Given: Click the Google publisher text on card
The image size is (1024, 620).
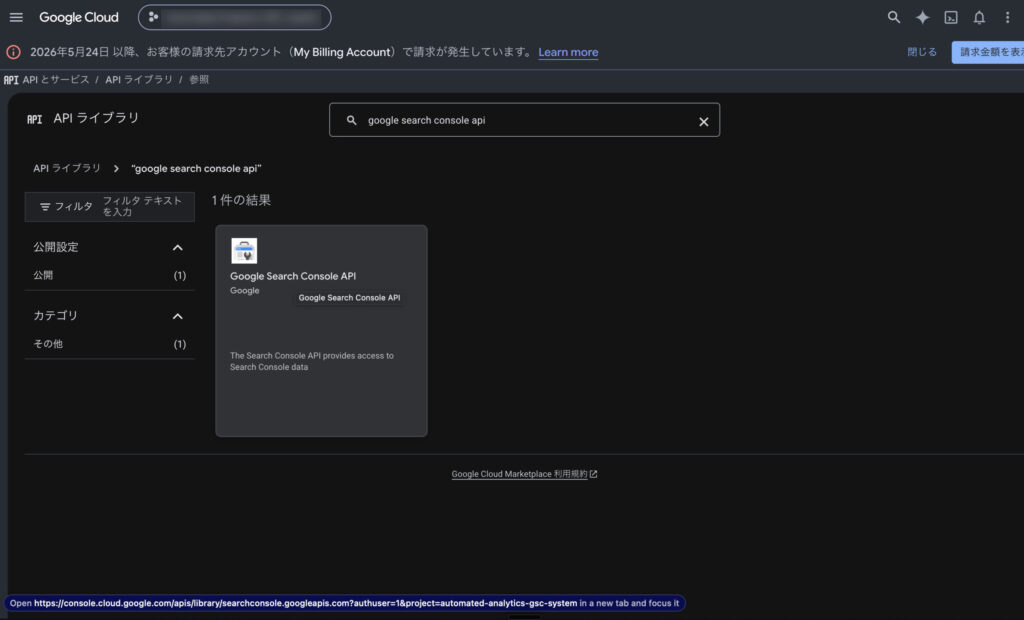Looking at the screenshot, I should pyautogui.click(x=245, y=291).
